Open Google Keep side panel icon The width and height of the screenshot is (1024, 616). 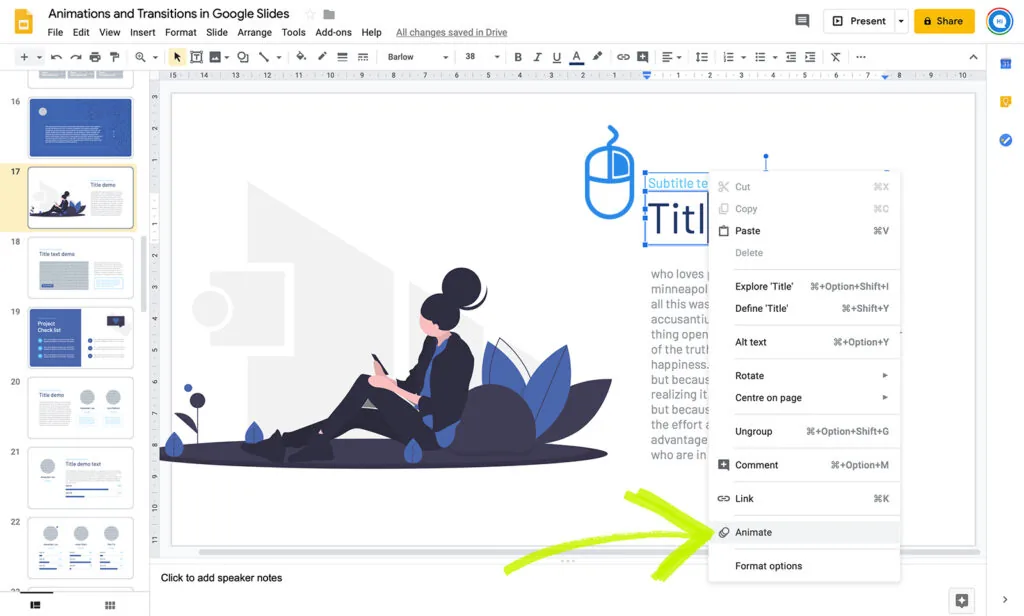[1006, 102]
